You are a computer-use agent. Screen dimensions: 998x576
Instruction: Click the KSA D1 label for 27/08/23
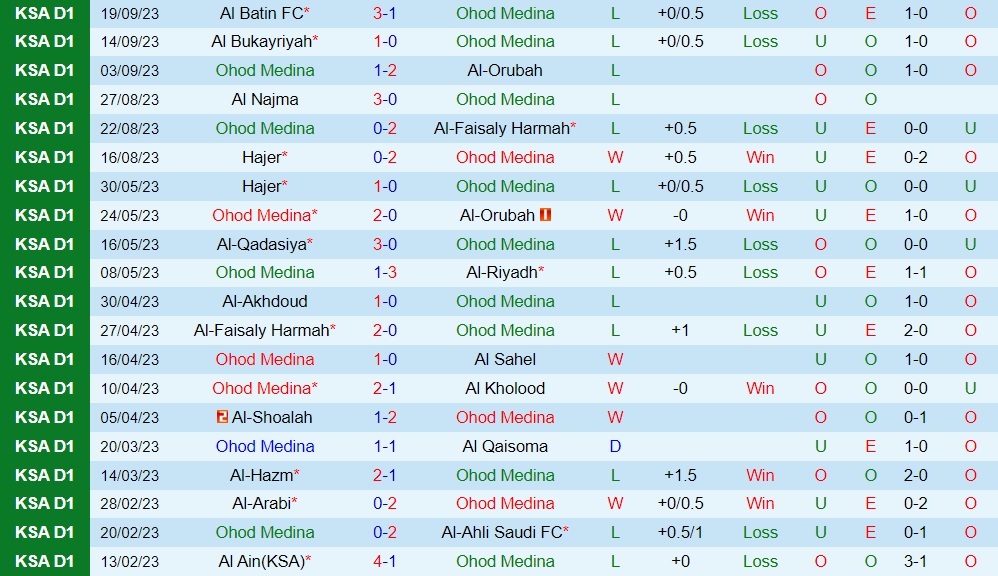coord(45,99)
